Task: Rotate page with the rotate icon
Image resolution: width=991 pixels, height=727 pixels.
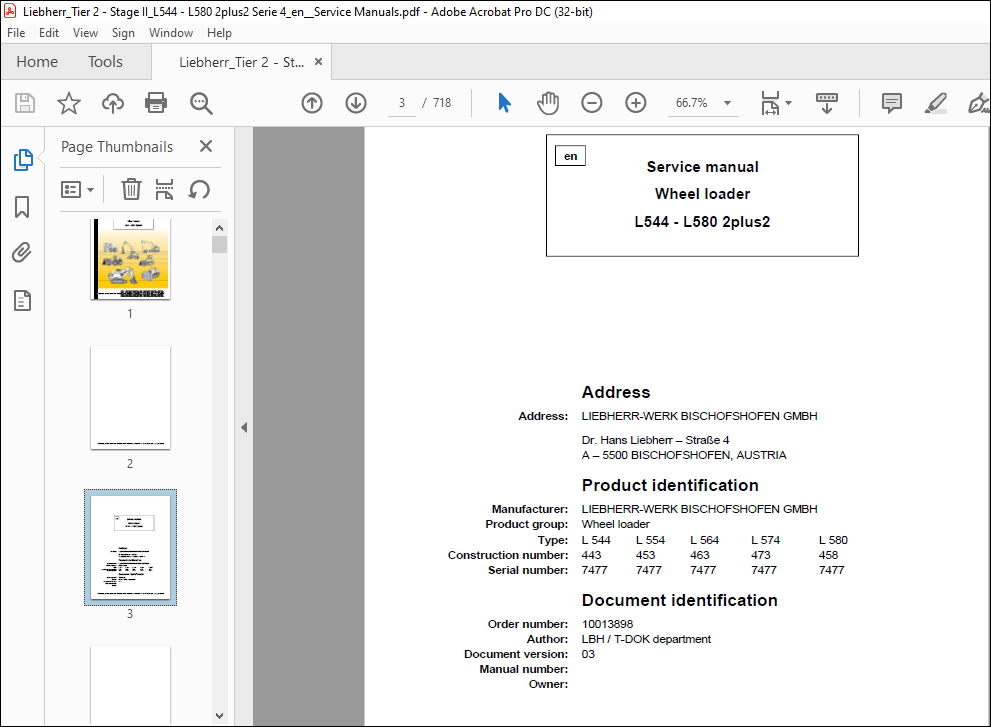Action: click(199, 189)
